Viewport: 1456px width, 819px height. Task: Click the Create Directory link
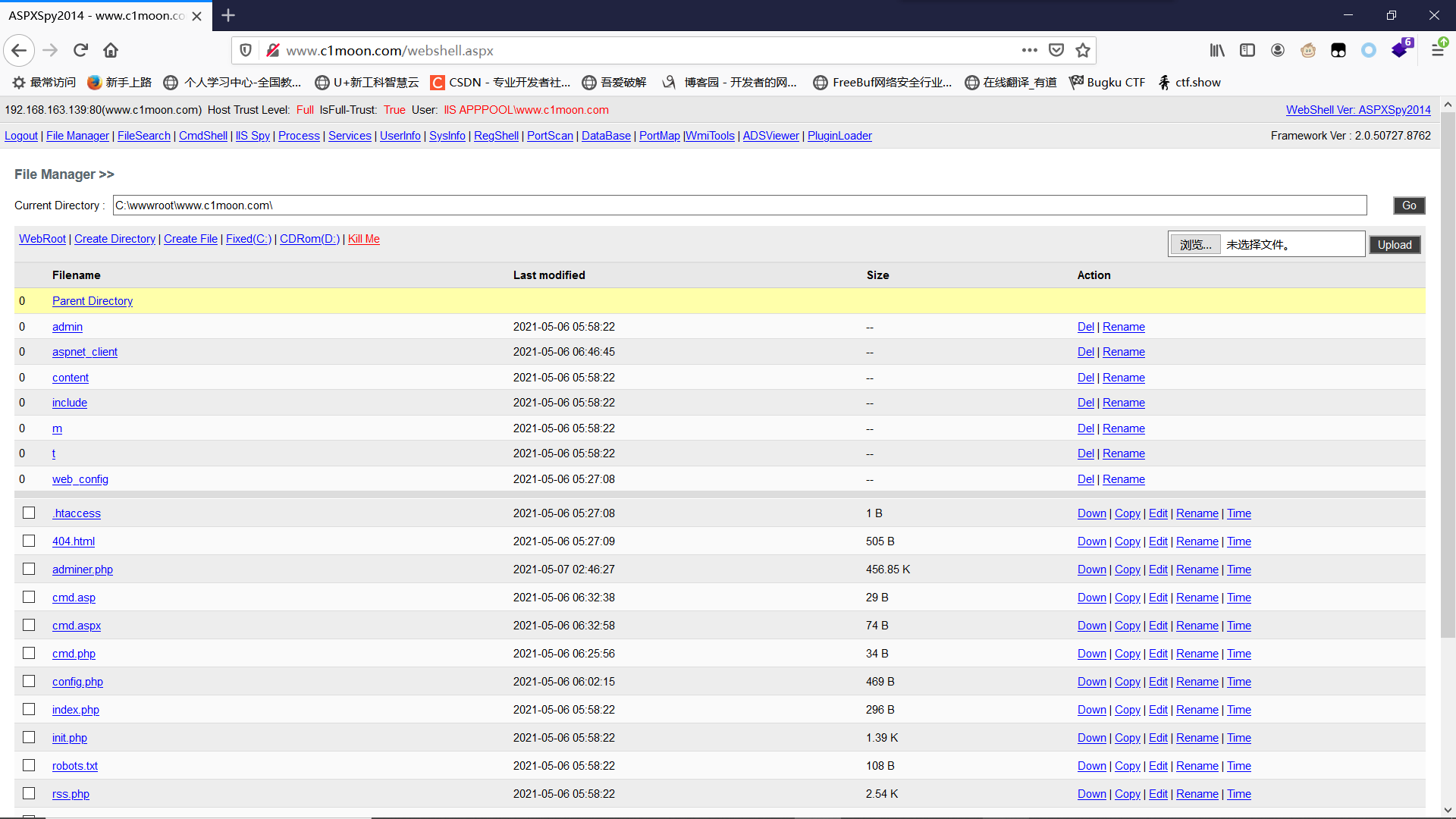pos(115,239)
